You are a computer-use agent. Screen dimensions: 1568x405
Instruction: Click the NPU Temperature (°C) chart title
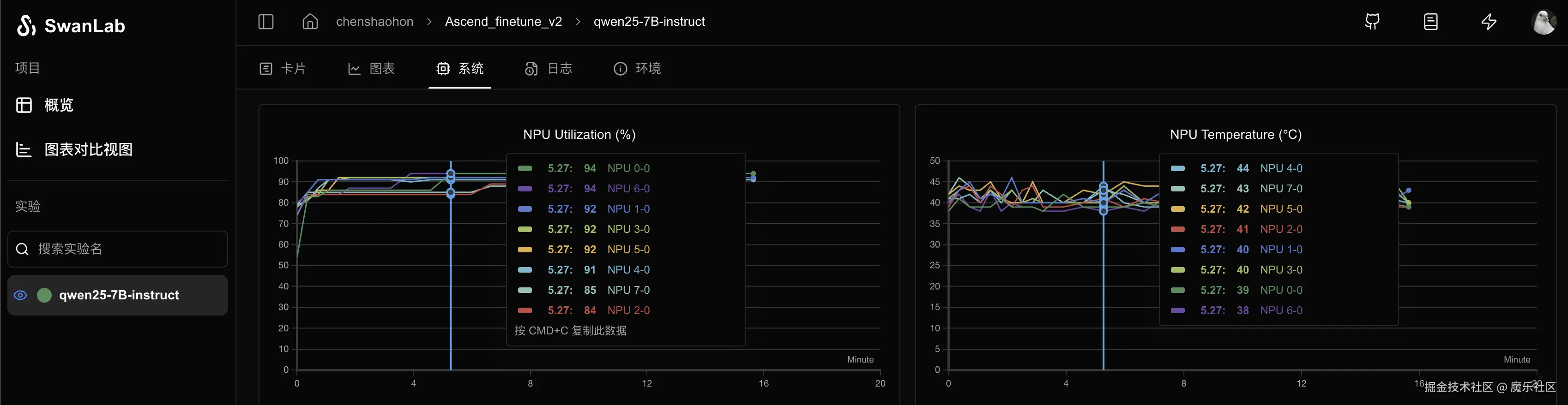point(1236,134)
